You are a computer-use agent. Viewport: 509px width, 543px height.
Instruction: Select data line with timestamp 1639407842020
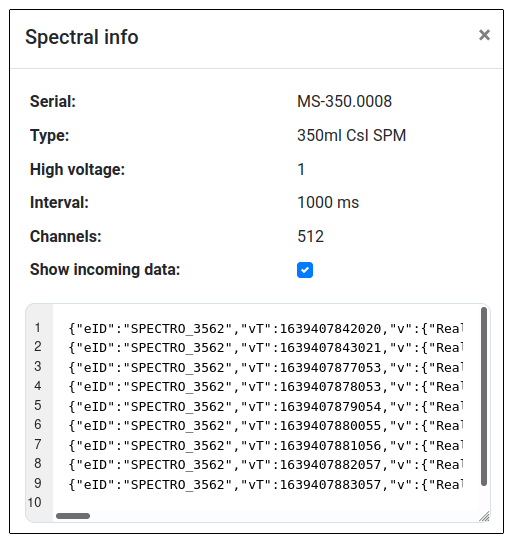[266, 328]
